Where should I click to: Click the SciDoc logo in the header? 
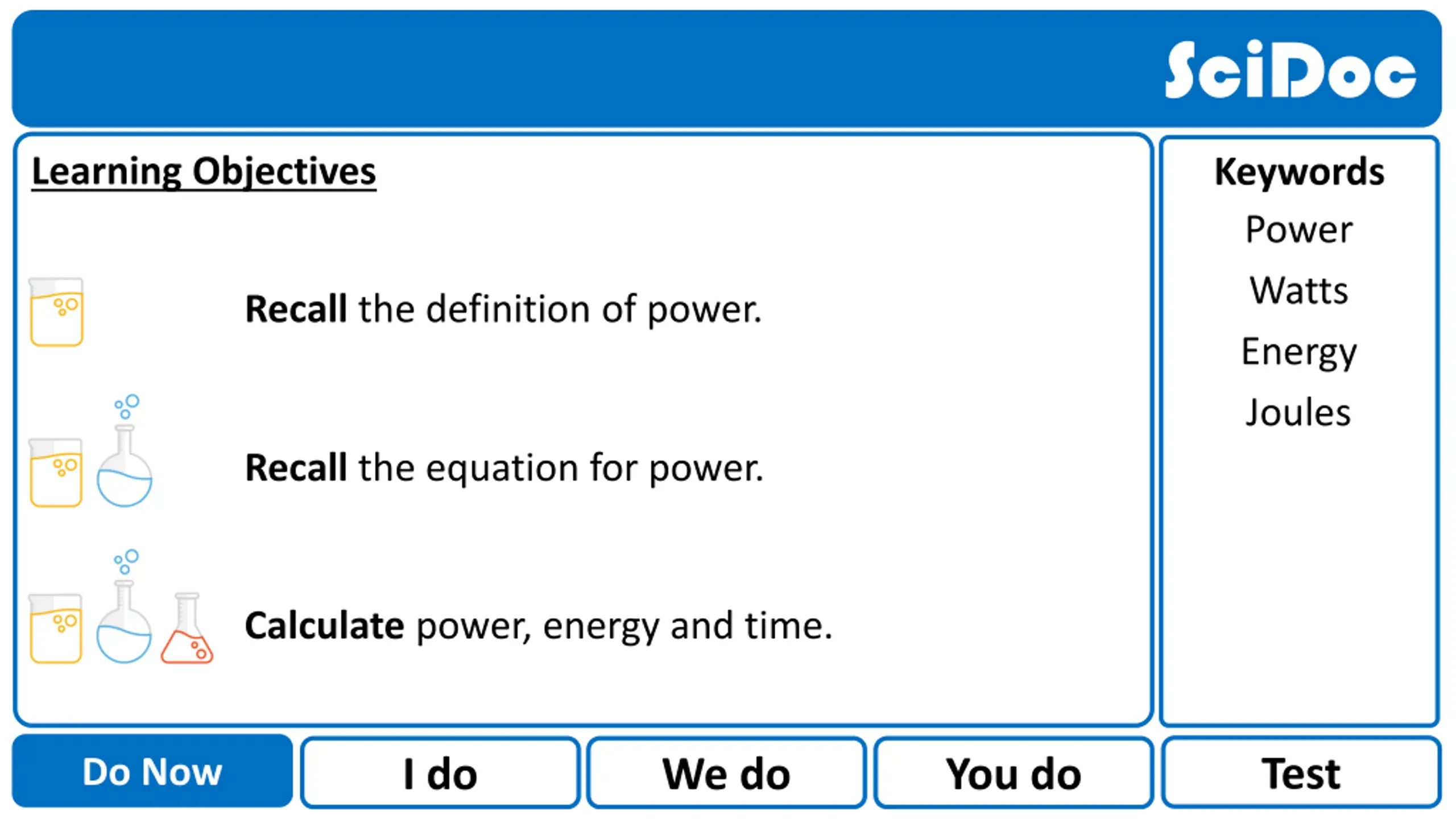point(1290,69)
